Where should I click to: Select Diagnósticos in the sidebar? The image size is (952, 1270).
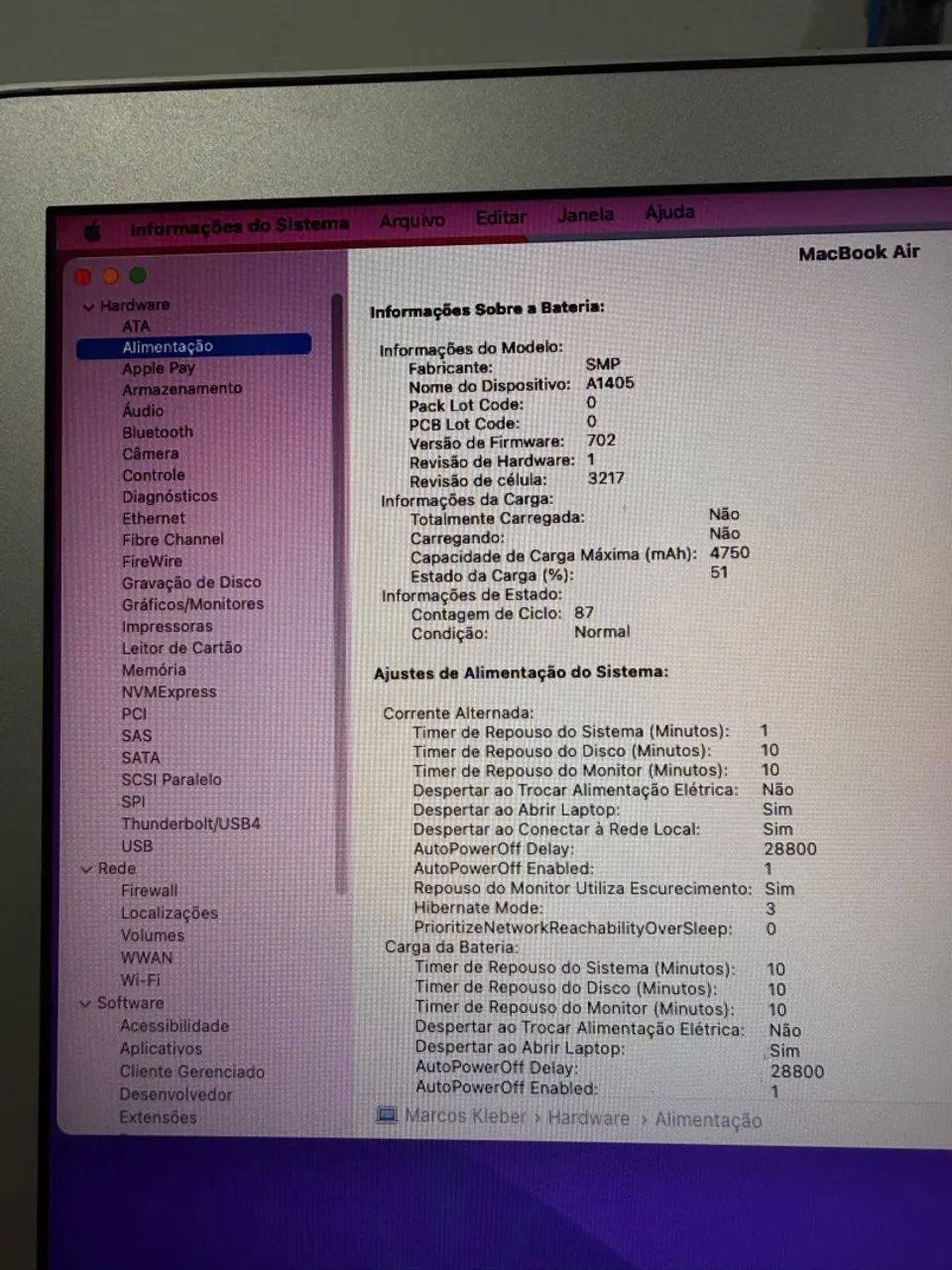coord(170,497)
